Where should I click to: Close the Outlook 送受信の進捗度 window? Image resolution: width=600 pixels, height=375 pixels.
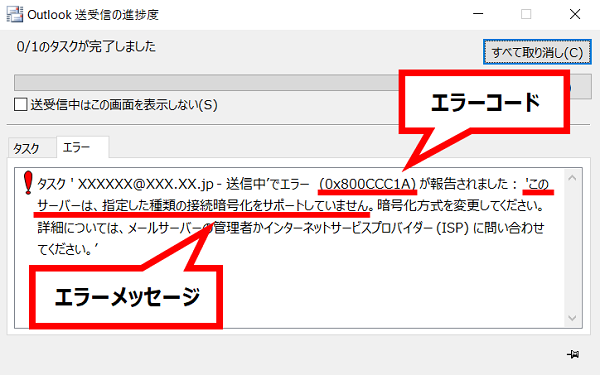(x=575, y=14)
